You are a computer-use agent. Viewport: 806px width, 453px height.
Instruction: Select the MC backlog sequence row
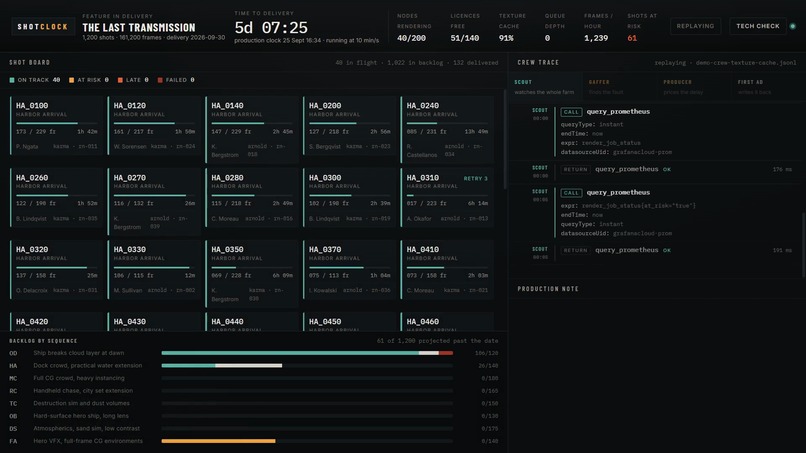(253, 378)
